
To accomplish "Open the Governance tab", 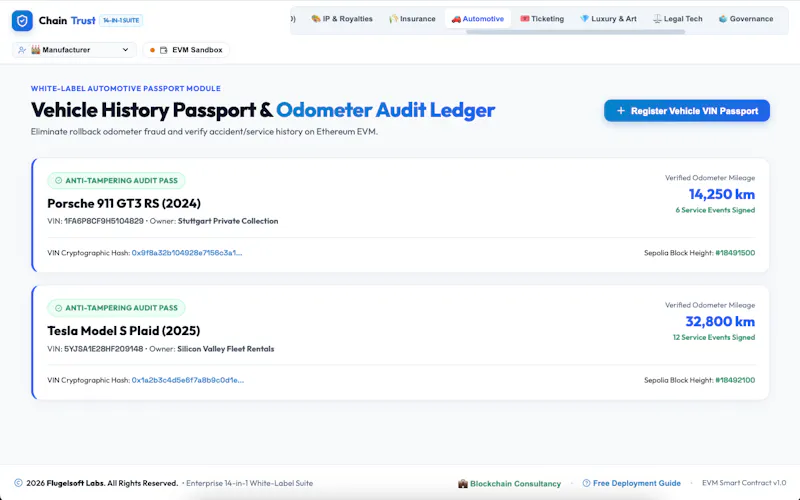I will pyautogui.click(x=746, y=19).
